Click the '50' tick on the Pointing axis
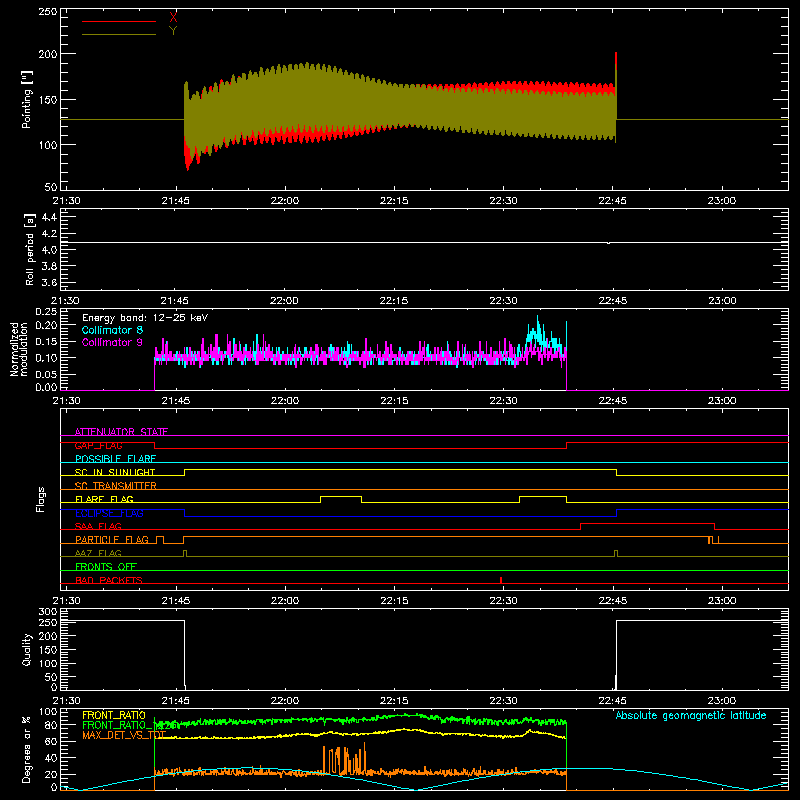The height and width of the screenshot is (800, 800). (x=51, y=187)
